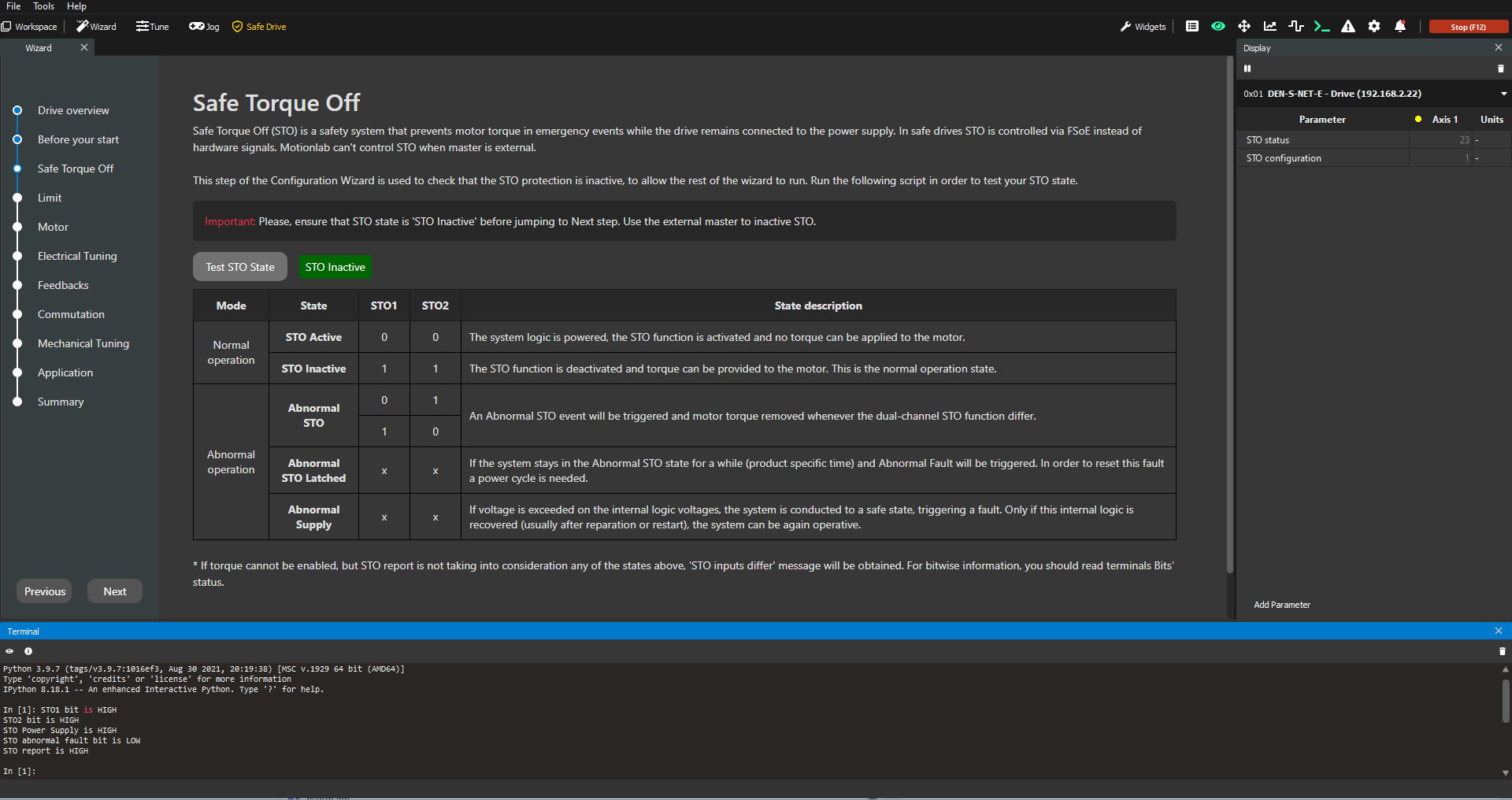Open the chart graph monitoring icon
Viewport: 1512px width, 800px height.
pyautogui.click(x=1270, y=27)
